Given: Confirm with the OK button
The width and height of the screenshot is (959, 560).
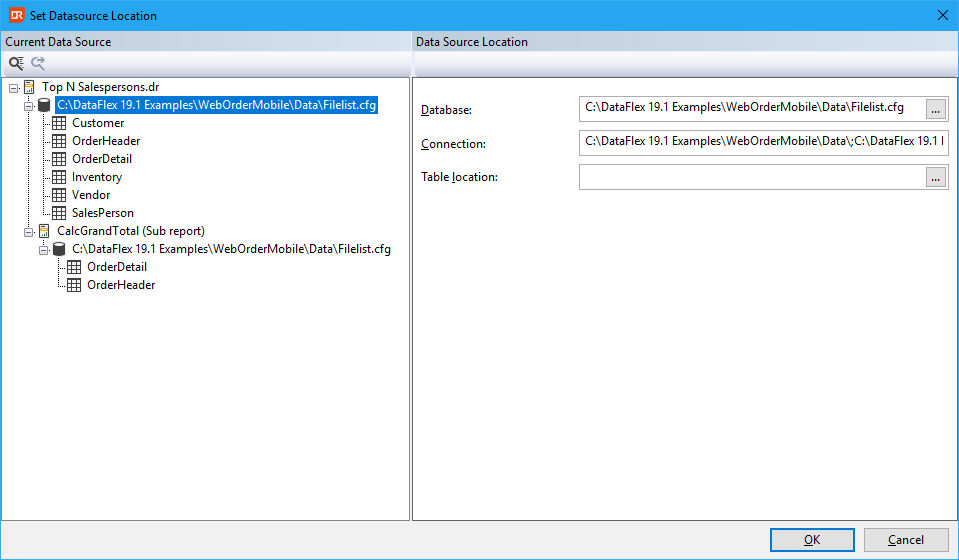Looking at the screenshot, I should click(812, 540).
